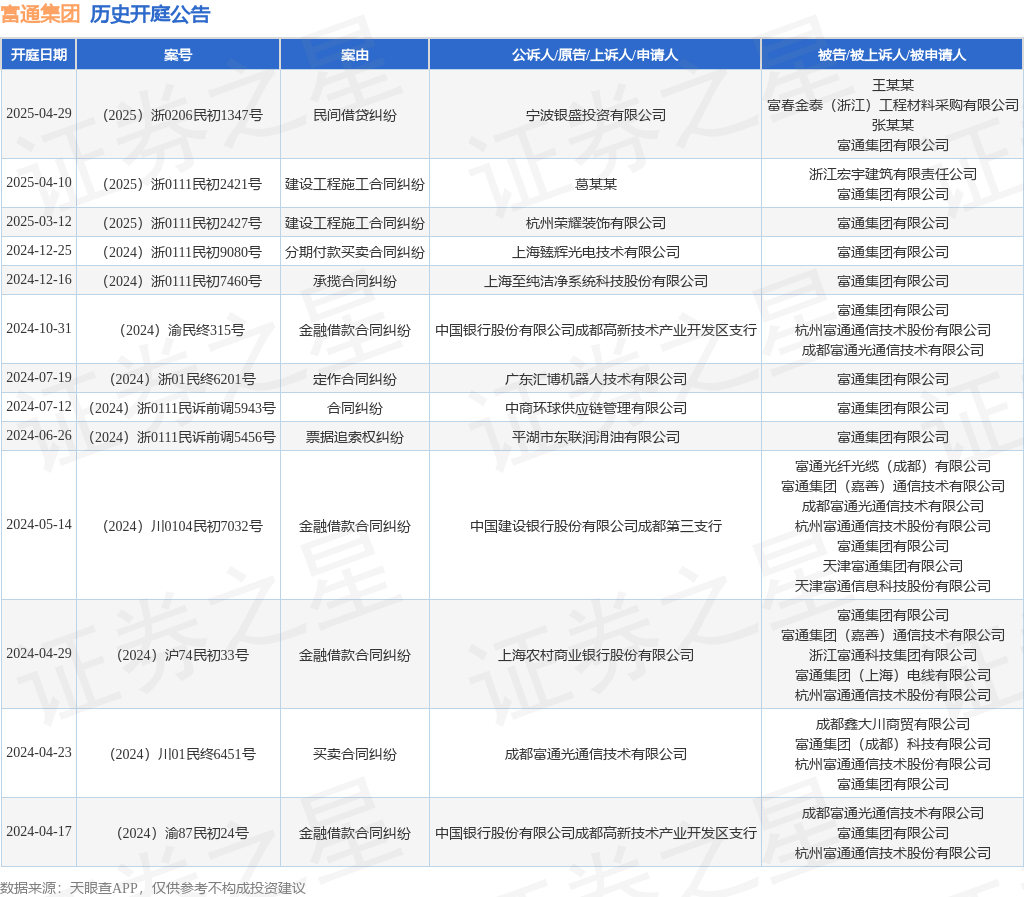The image size is (1024, 897).
Task: Click plaintiff 杭州荣耀装饰有限公司
Action: pos(596,223)
